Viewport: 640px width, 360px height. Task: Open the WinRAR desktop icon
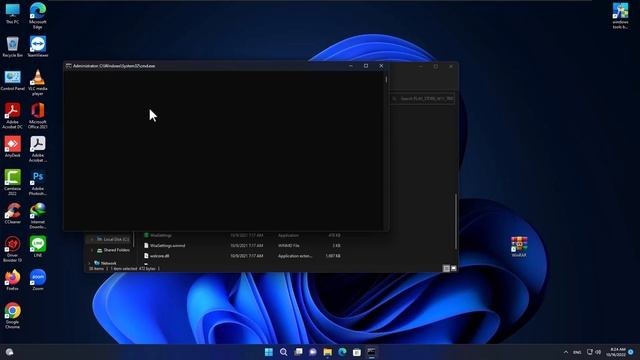coord(519,247)
